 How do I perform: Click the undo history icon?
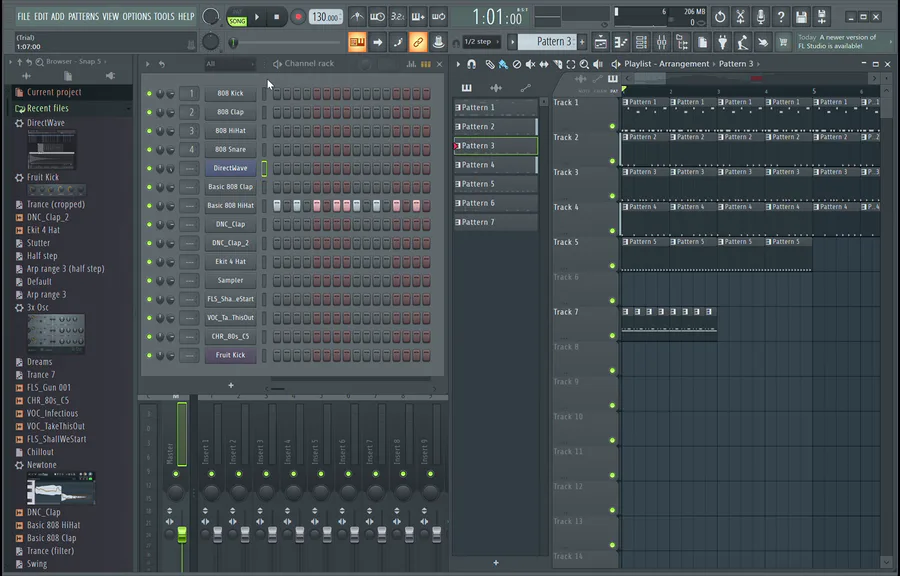pyautogui.click(x=720, y=17)
